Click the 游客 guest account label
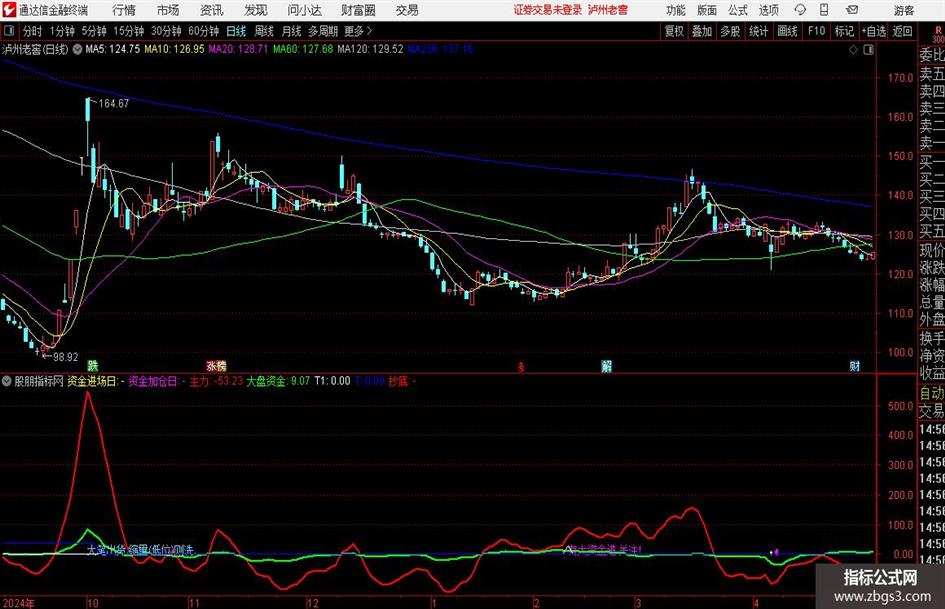 point(904,10)
